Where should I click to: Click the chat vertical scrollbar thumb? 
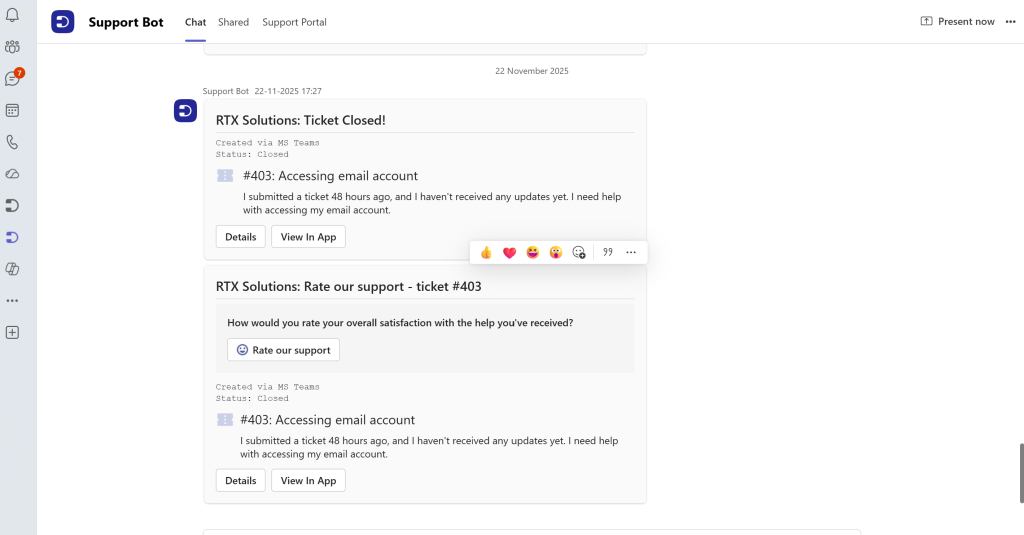point(1021,473)
